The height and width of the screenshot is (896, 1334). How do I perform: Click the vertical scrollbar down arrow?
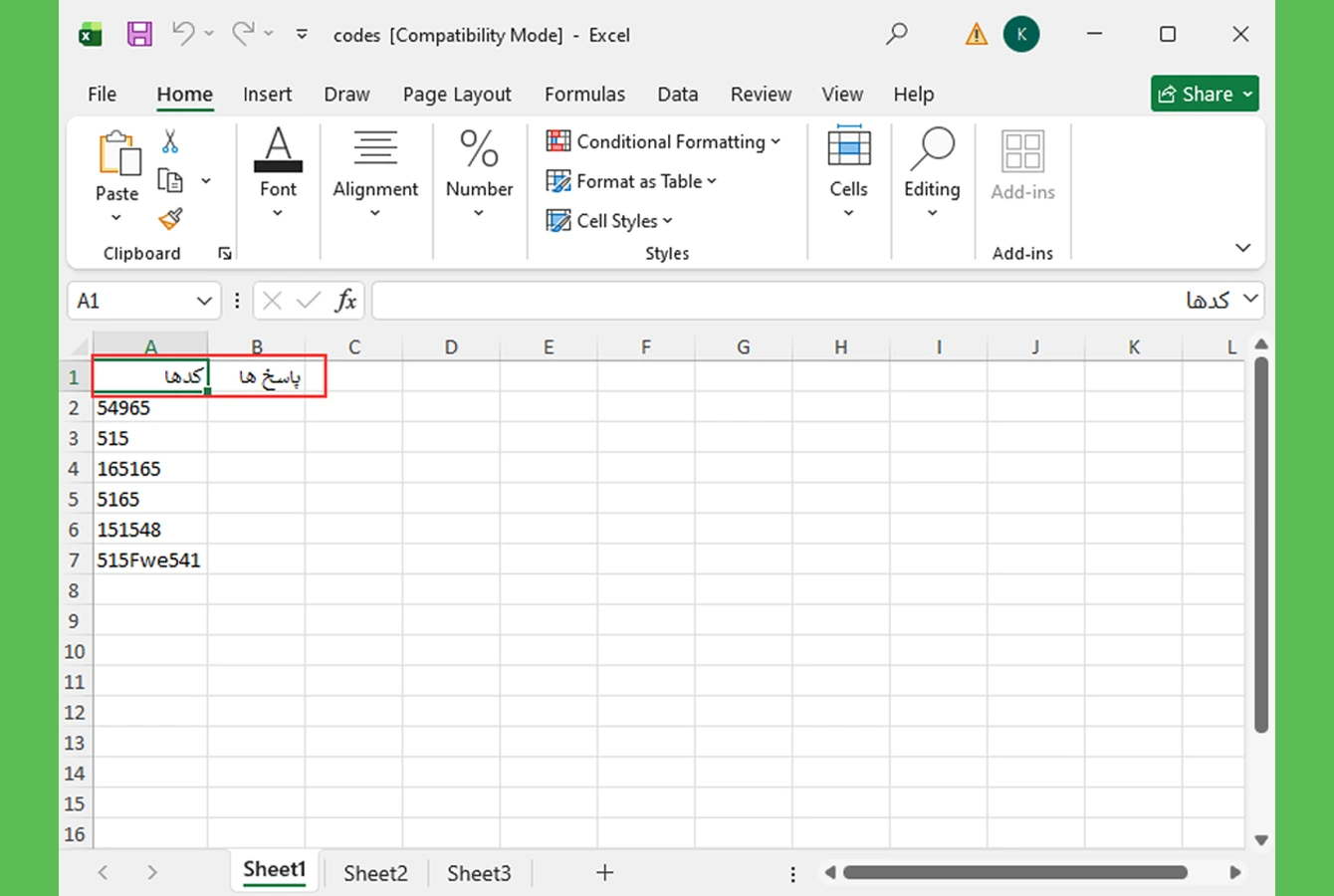tap(1261, 839)
